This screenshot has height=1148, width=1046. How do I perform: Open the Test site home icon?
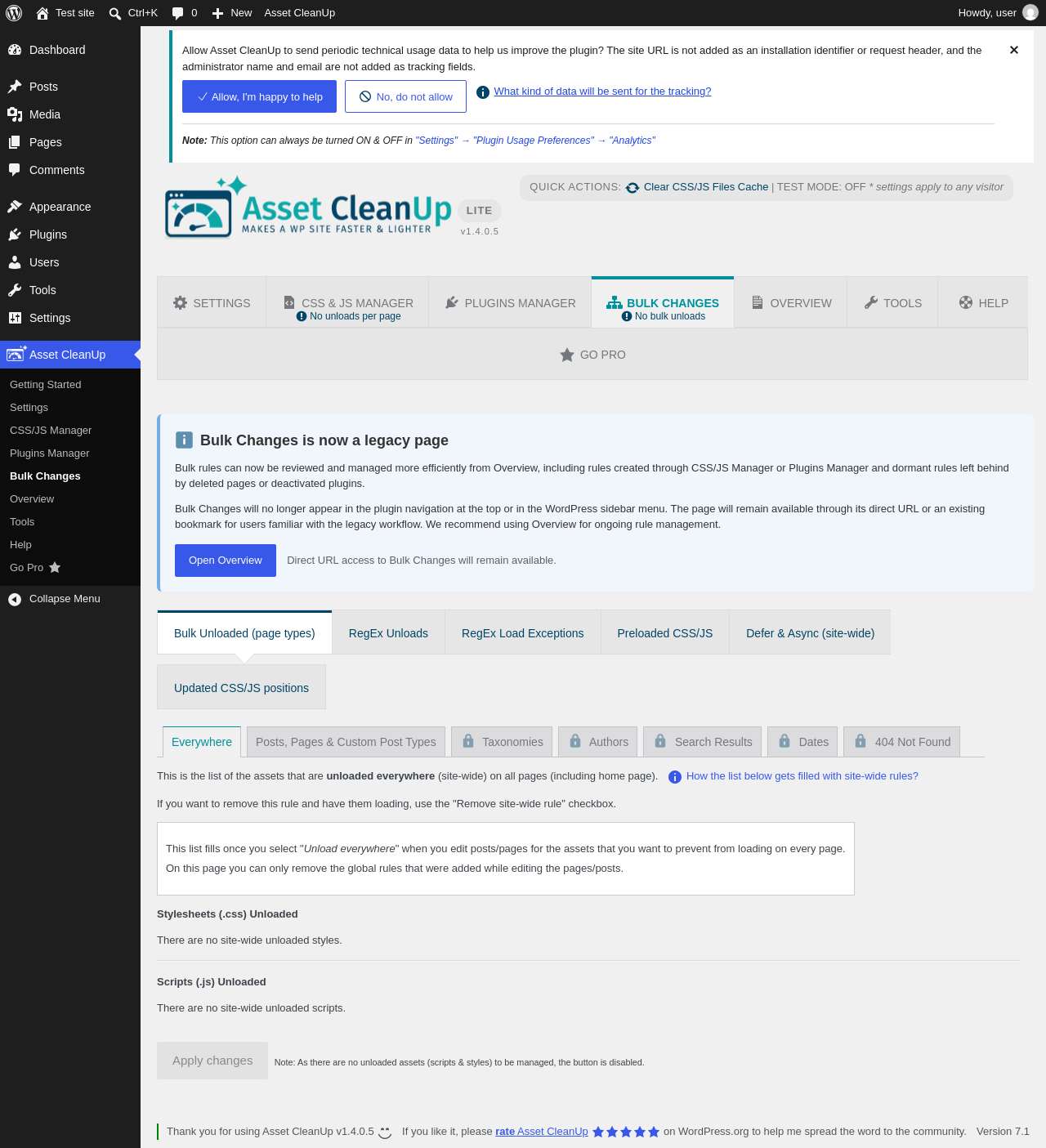pyautogui.click(x=42, y=13)
